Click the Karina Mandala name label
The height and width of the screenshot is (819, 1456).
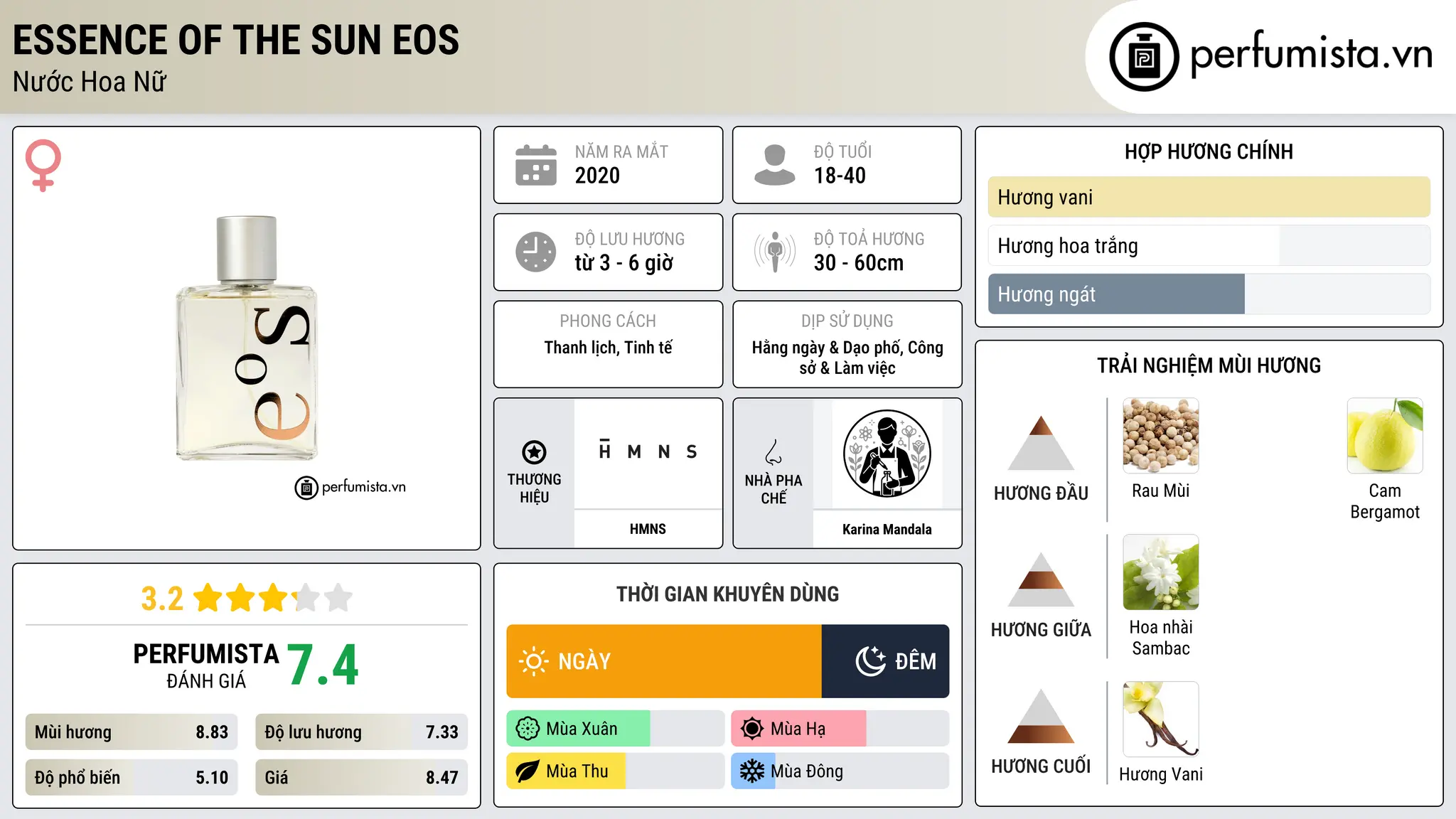pos(887,529)
